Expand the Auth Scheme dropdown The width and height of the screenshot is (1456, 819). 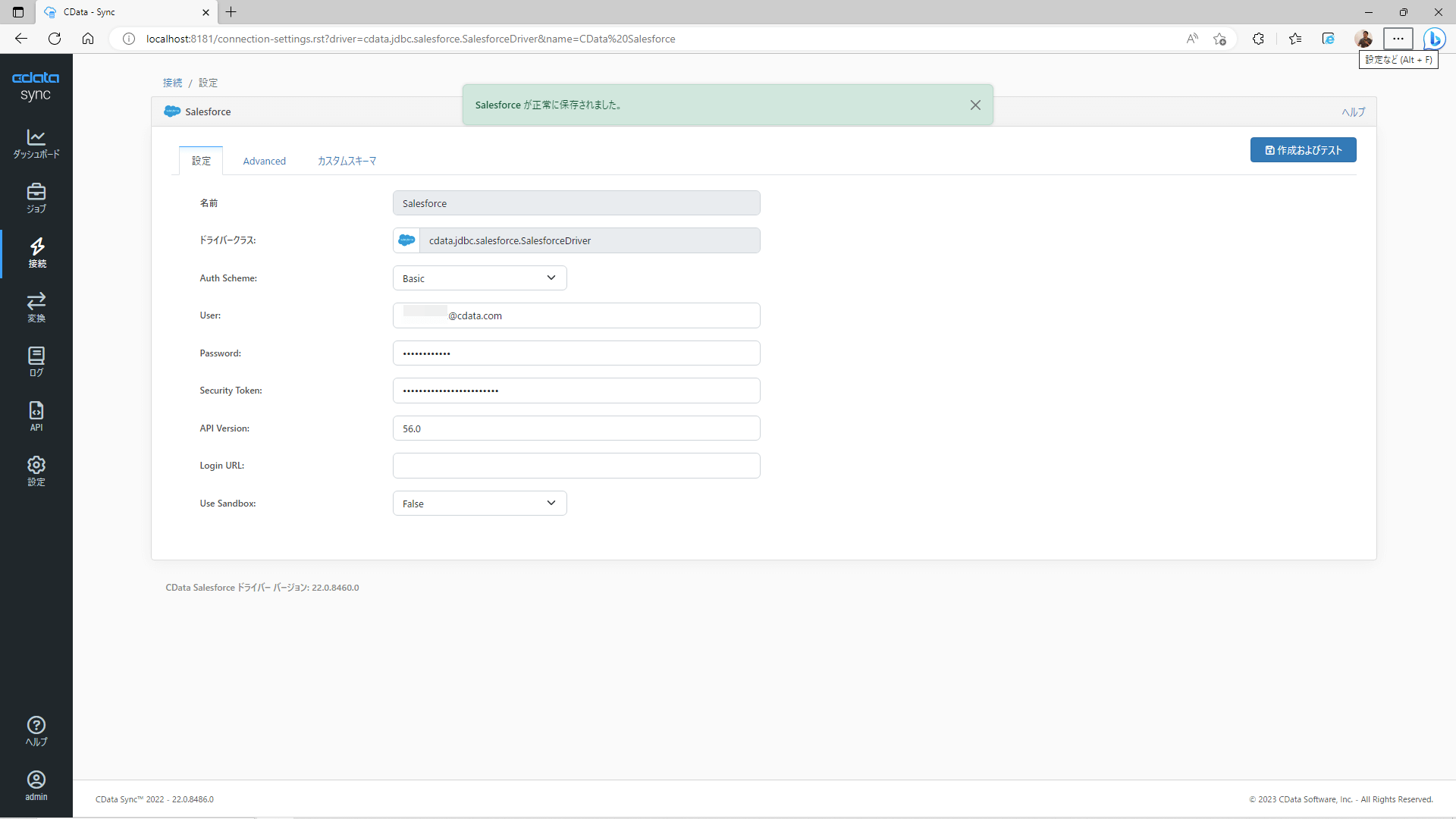click(x=479, y=278)
